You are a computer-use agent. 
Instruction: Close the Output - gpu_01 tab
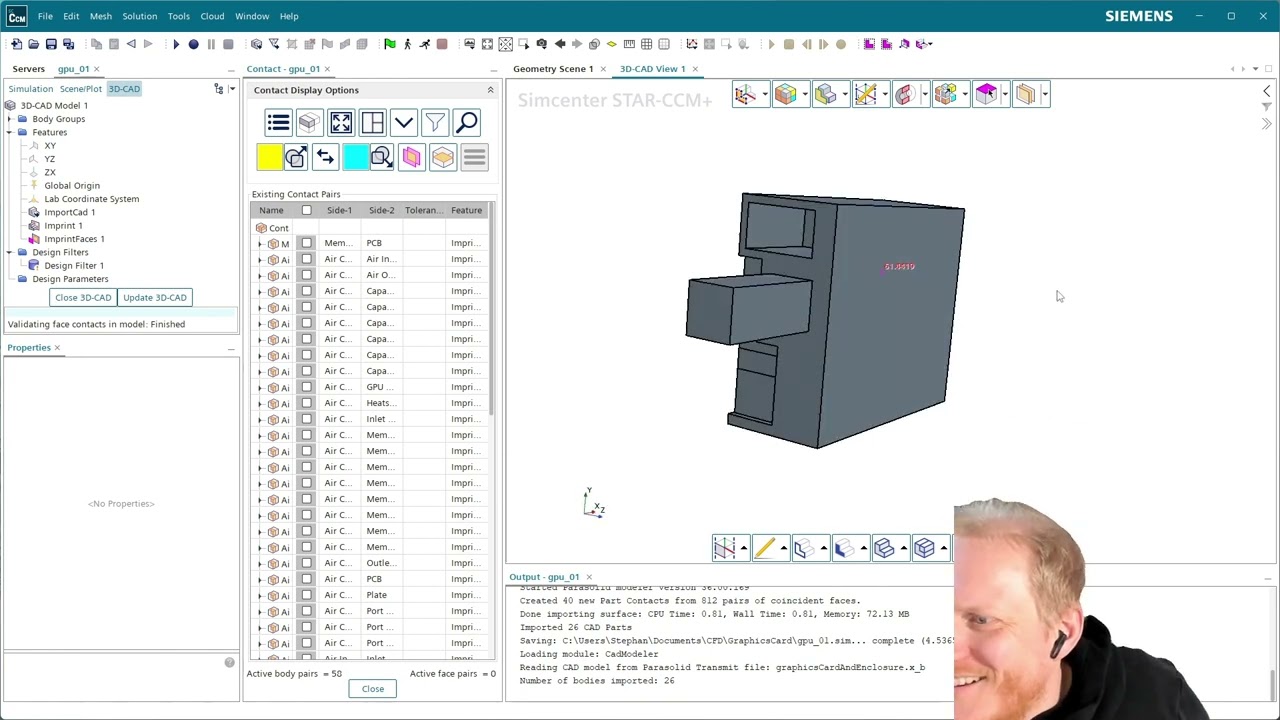[589, 577]
